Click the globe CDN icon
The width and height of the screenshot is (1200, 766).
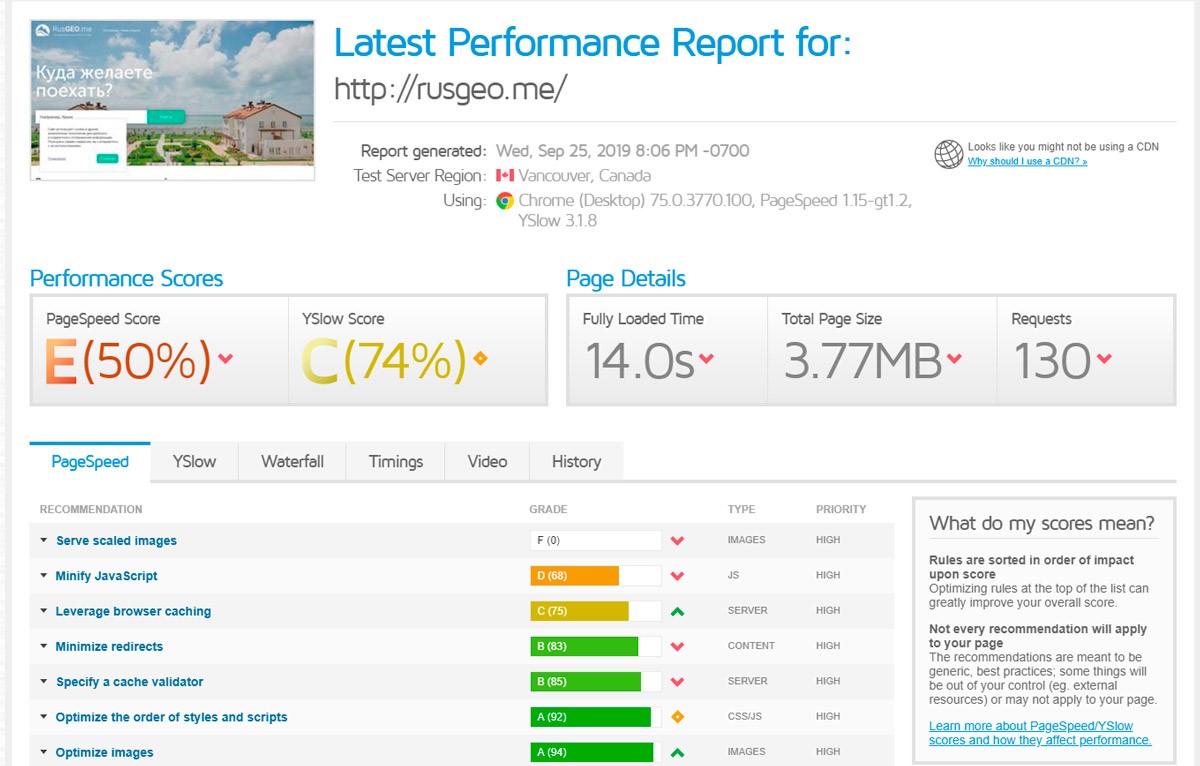948,154
